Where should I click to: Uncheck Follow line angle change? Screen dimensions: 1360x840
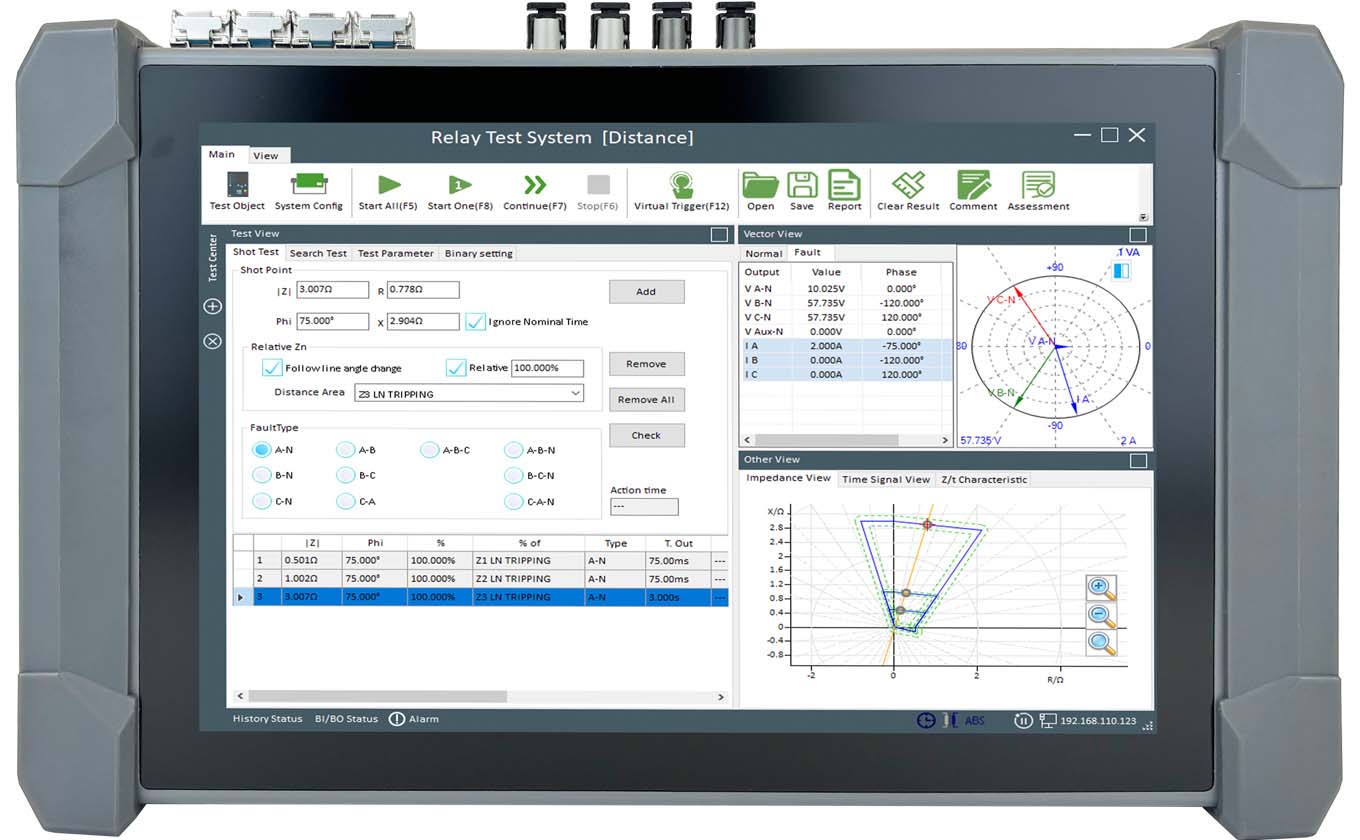272,368
